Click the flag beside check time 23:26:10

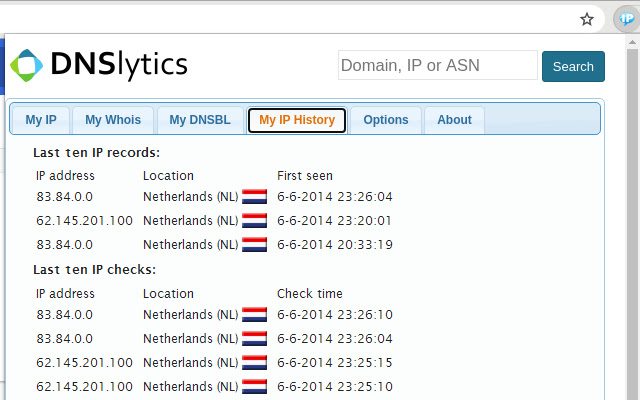pyautogui.click(x=254, y=315)
